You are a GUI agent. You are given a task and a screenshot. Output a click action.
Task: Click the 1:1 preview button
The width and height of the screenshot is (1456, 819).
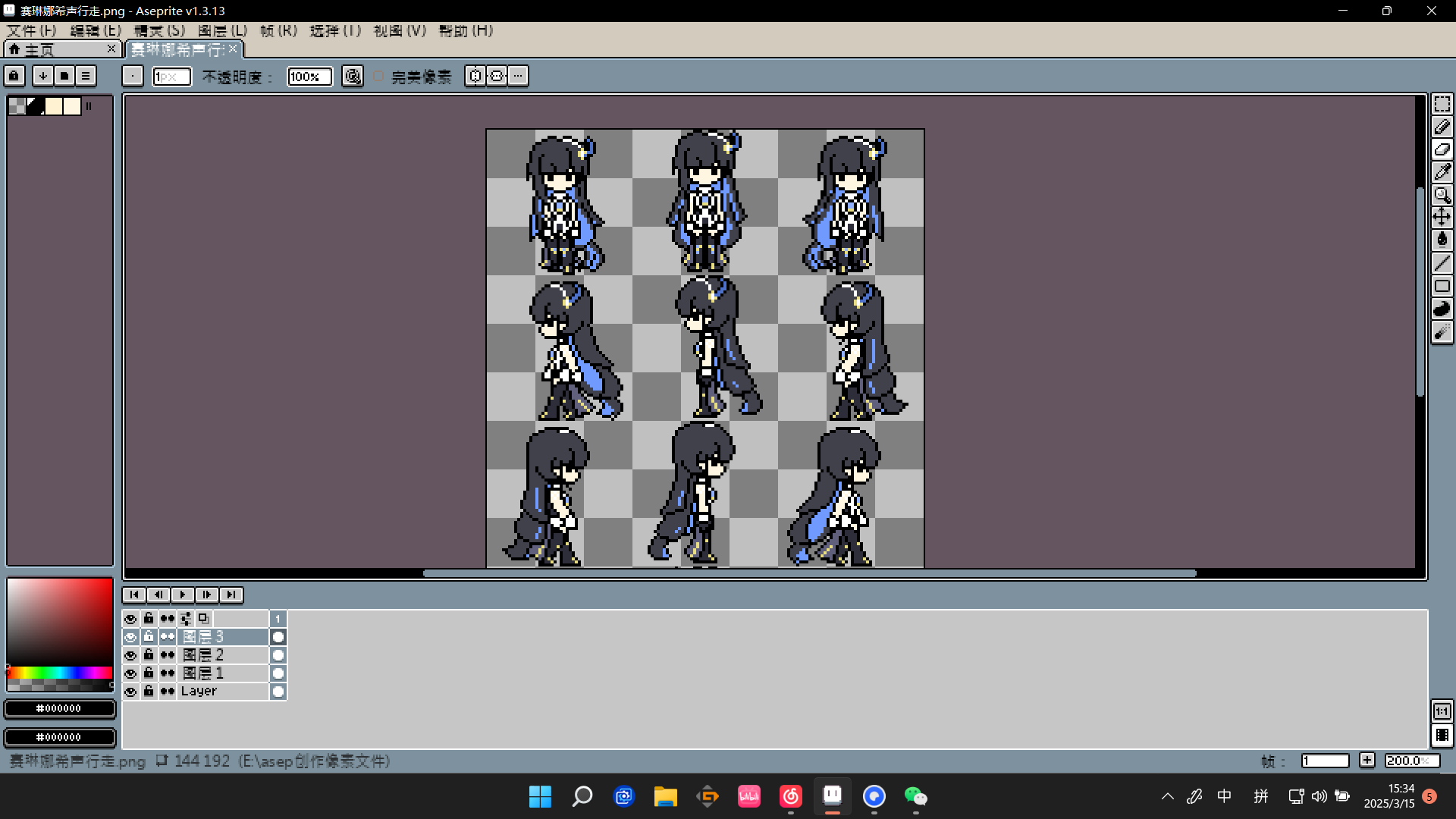point(1442,711)
